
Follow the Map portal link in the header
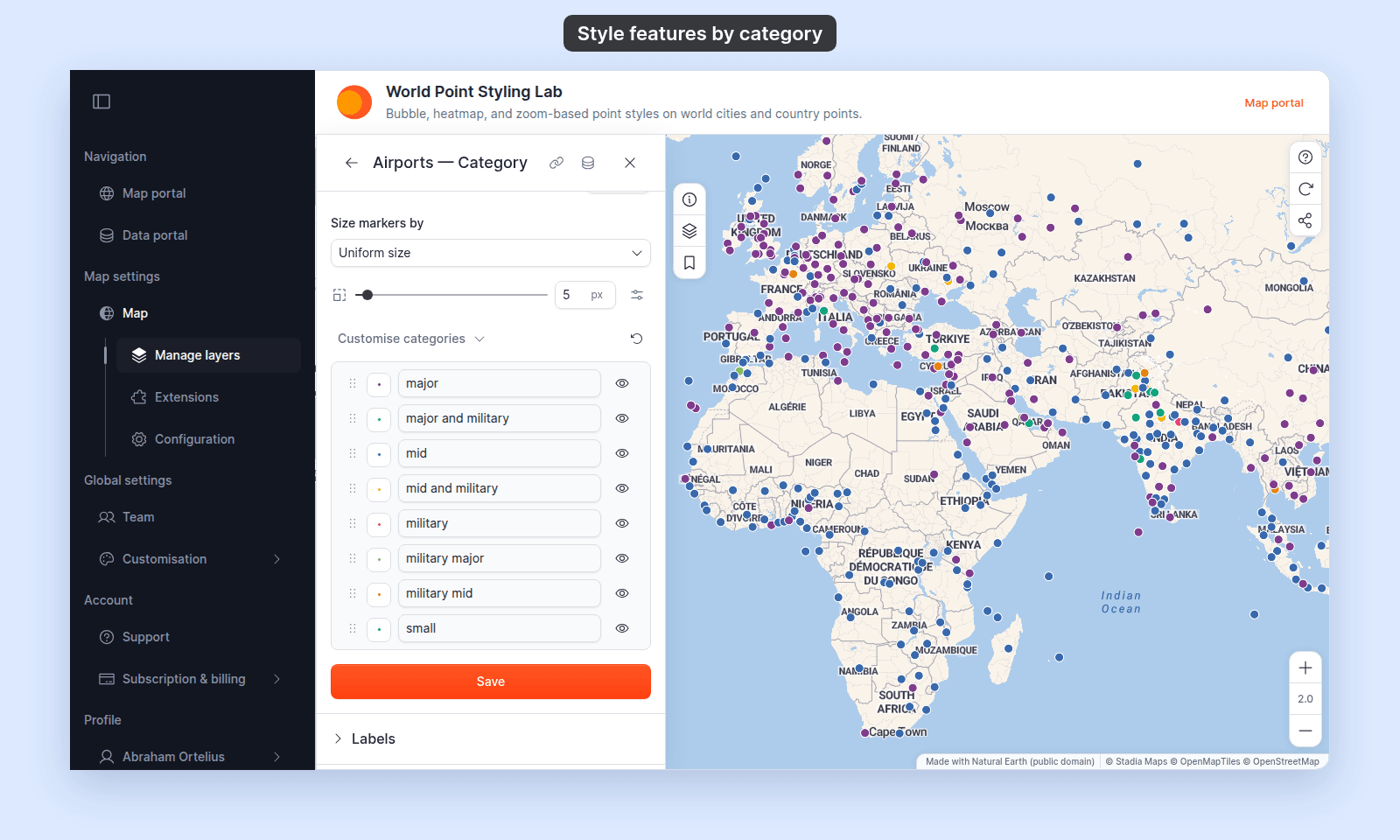click(x=1274, y=103)
